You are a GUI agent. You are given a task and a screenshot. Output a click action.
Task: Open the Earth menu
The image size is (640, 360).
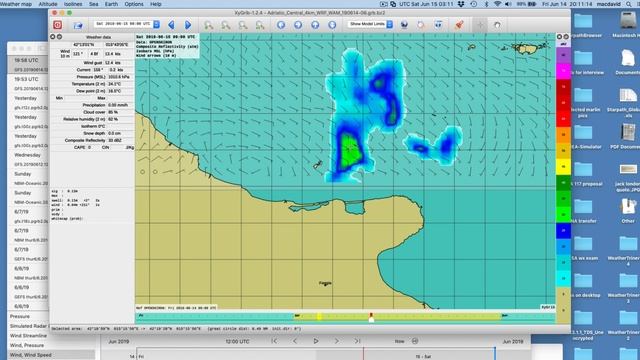(111, 4)
